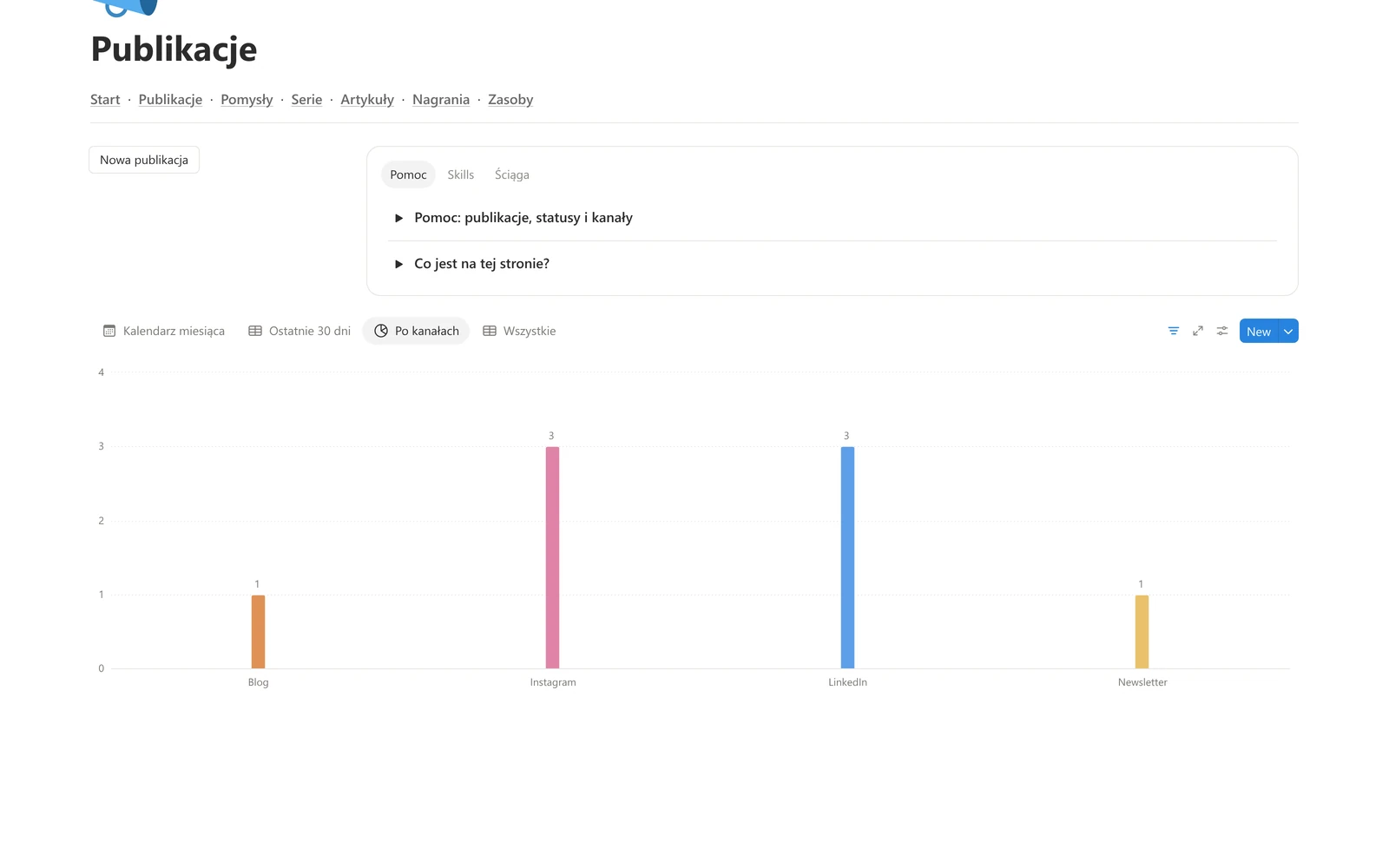Expand 'Co jest na tej stronie?' toggle
Screen dimensions: 1389x868
pos(398,264)
